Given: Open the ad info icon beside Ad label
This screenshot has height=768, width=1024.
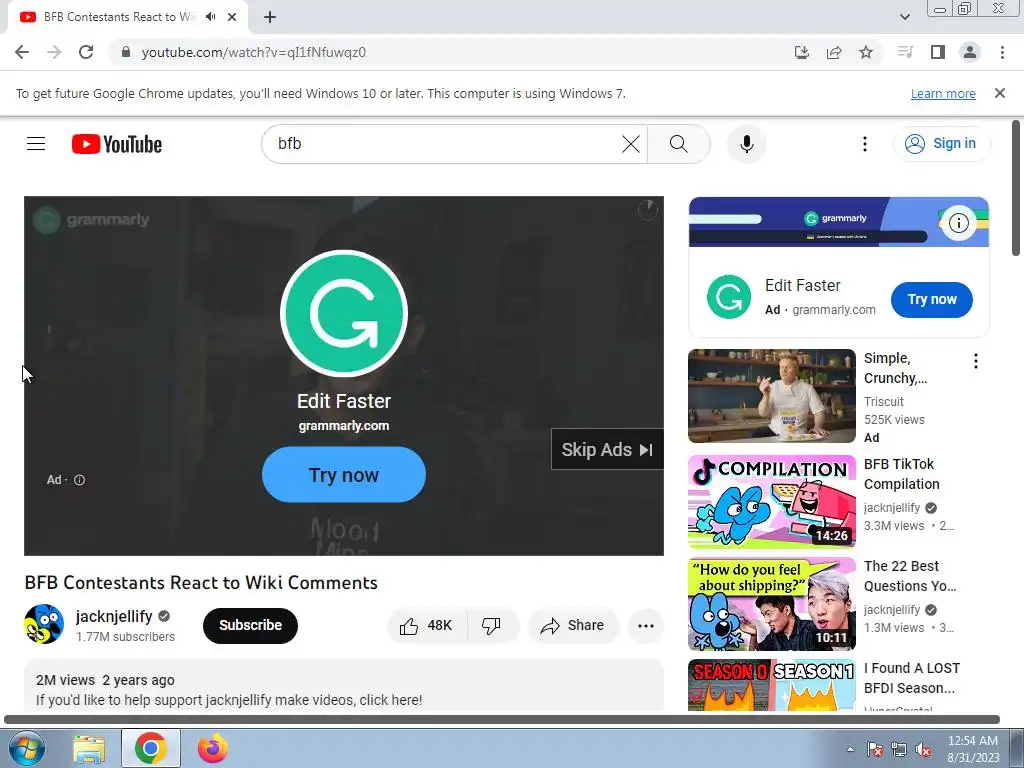Looking at the screenshot, I should click(x=80, y=480).
